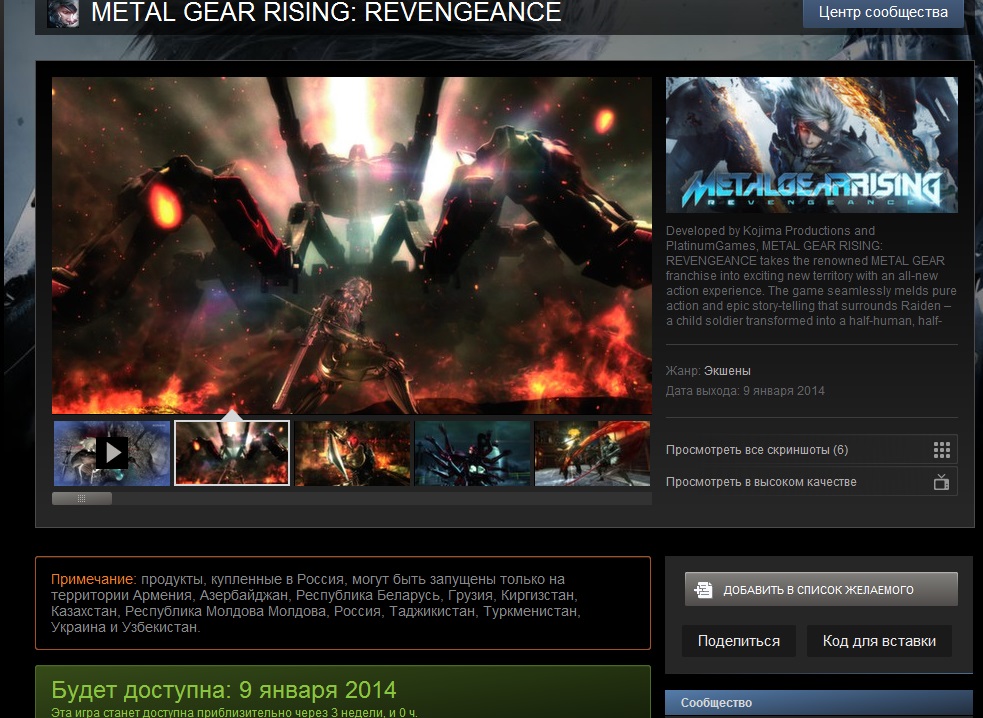Click ДОБАВИТЬ В СПИСОК ЖЕЛАЕМОГО button

click(x=821, y=589)
